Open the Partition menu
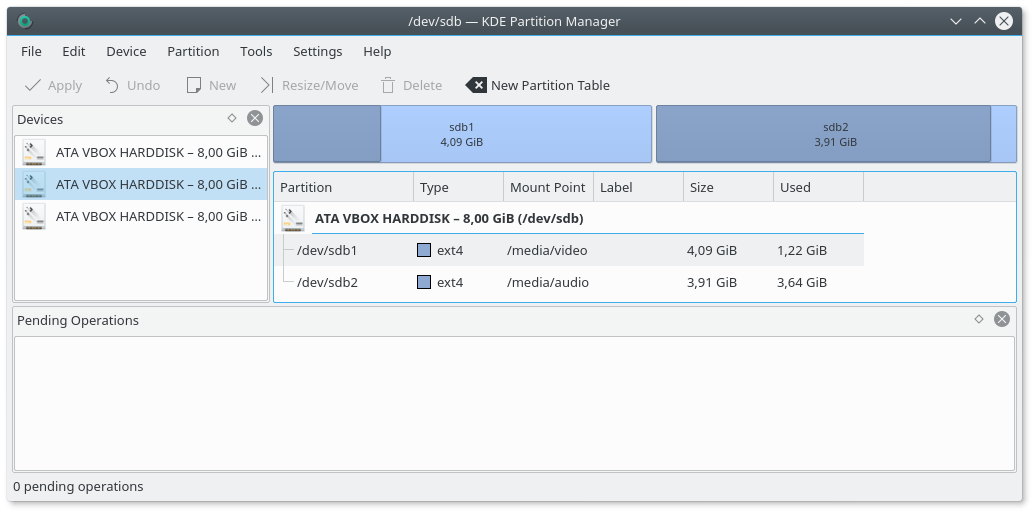This screenshot has height=514, width=1035. [193, 51]
